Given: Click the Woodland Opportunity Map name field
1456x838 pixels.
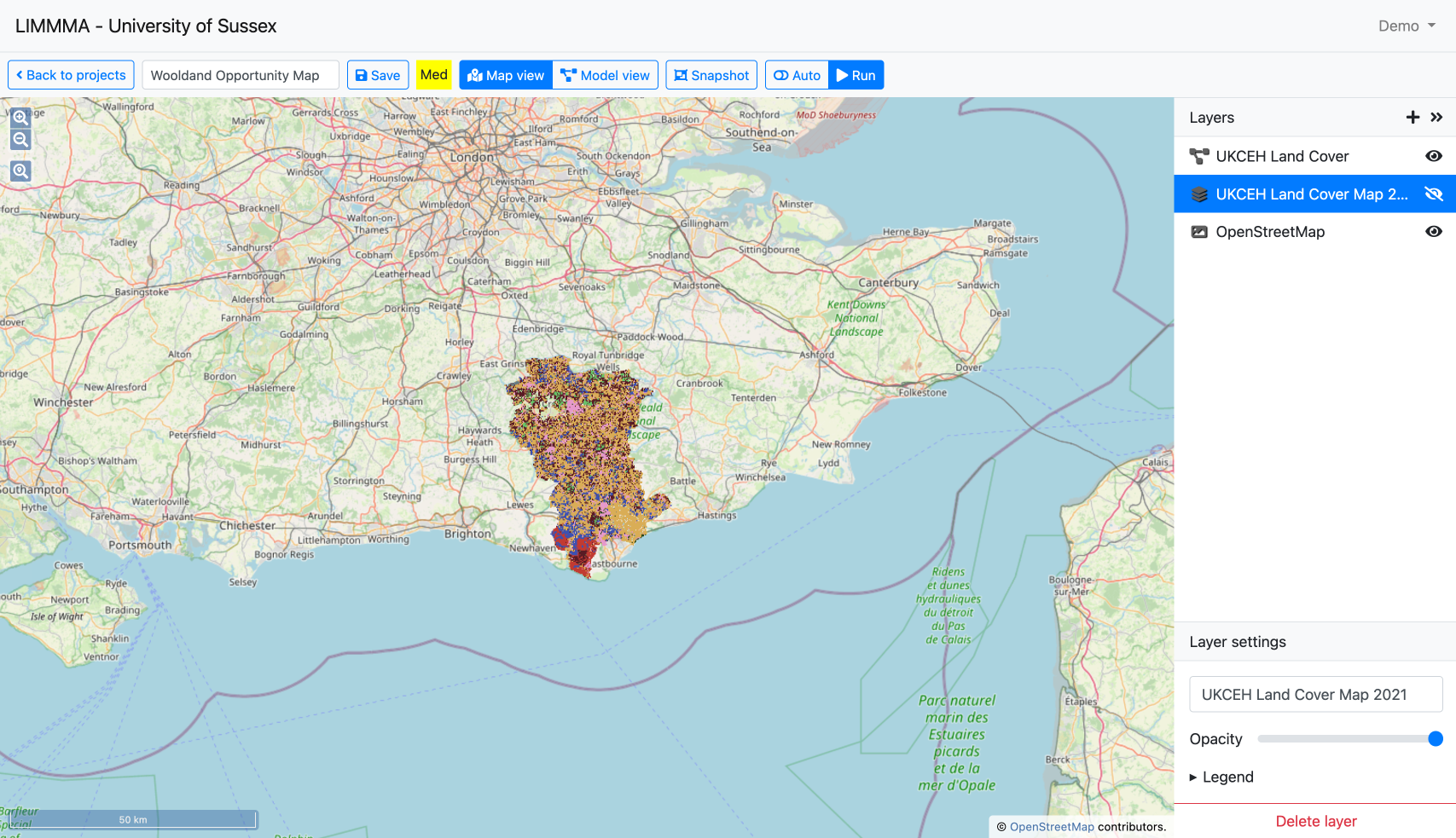Looking at the screenshot, I should coord(240,75).
